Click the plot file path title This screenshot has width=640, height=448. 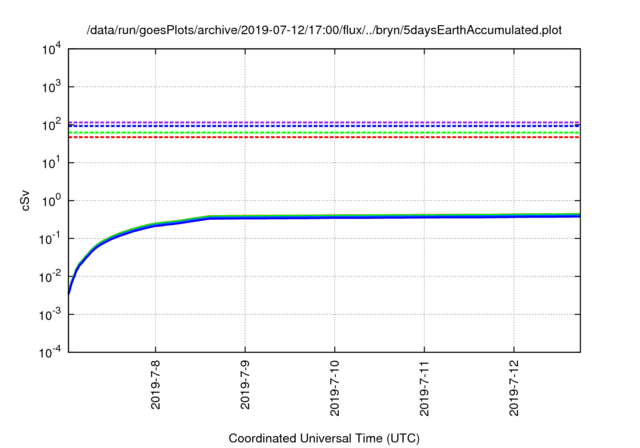coord(324,30)
